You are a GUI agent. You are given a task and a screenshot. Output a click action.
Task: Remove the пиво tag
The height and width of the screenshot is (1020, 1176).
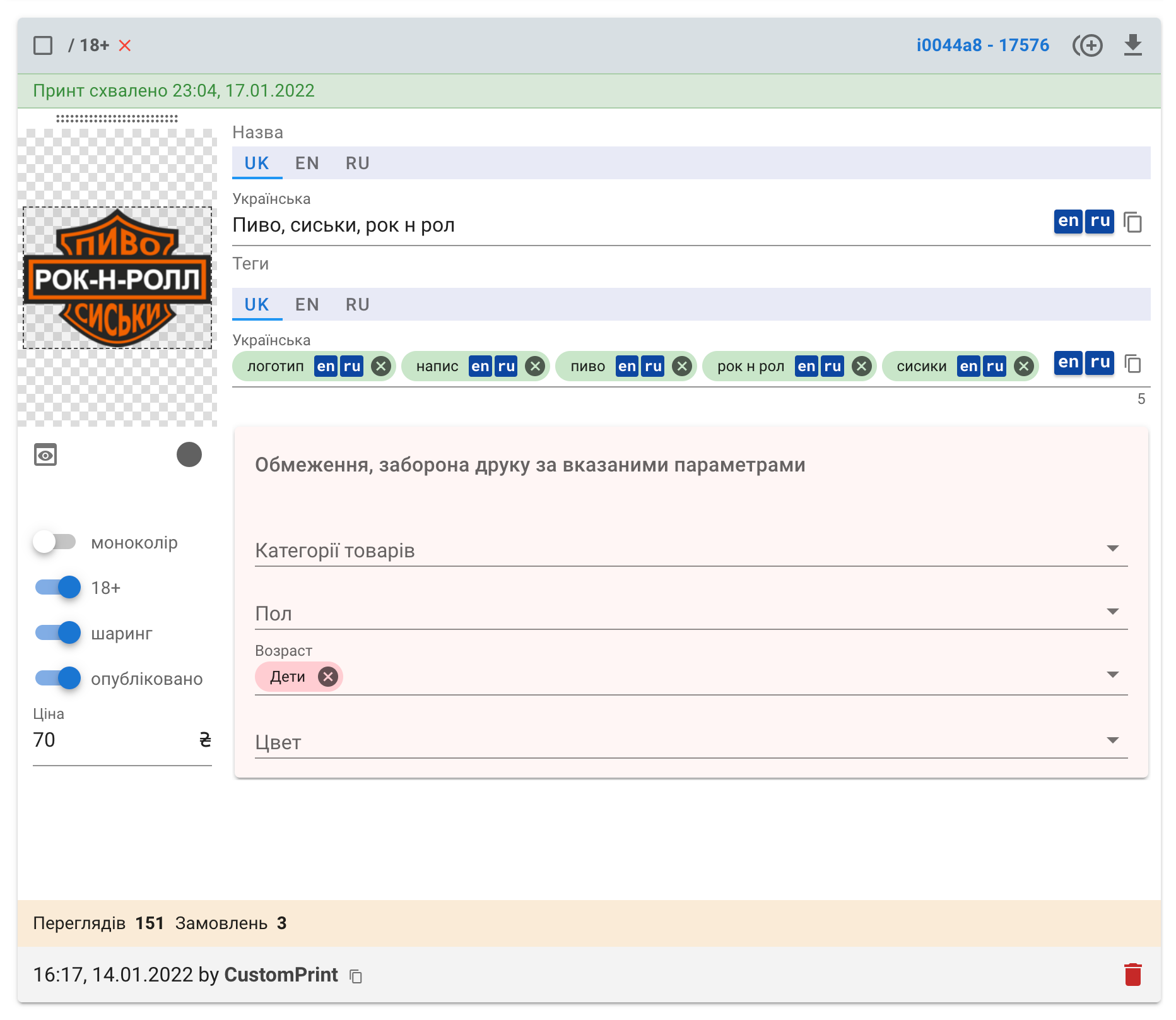point(681,366)
